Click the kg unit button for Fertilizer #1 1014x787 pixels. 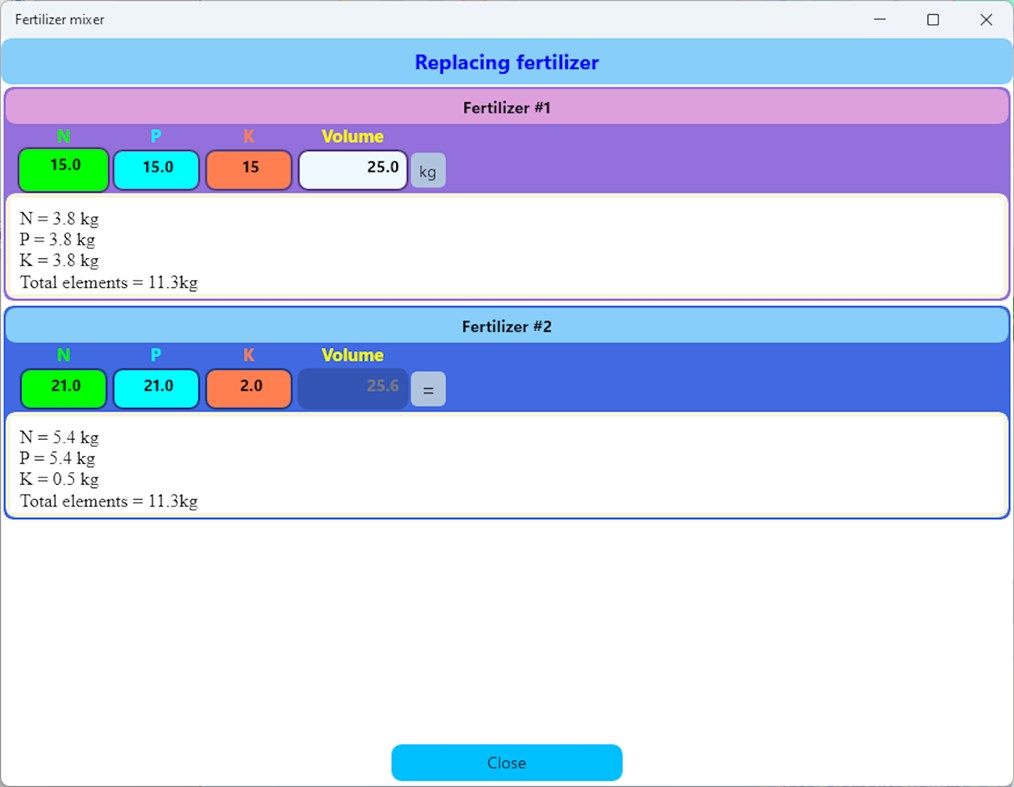[428, 170]
